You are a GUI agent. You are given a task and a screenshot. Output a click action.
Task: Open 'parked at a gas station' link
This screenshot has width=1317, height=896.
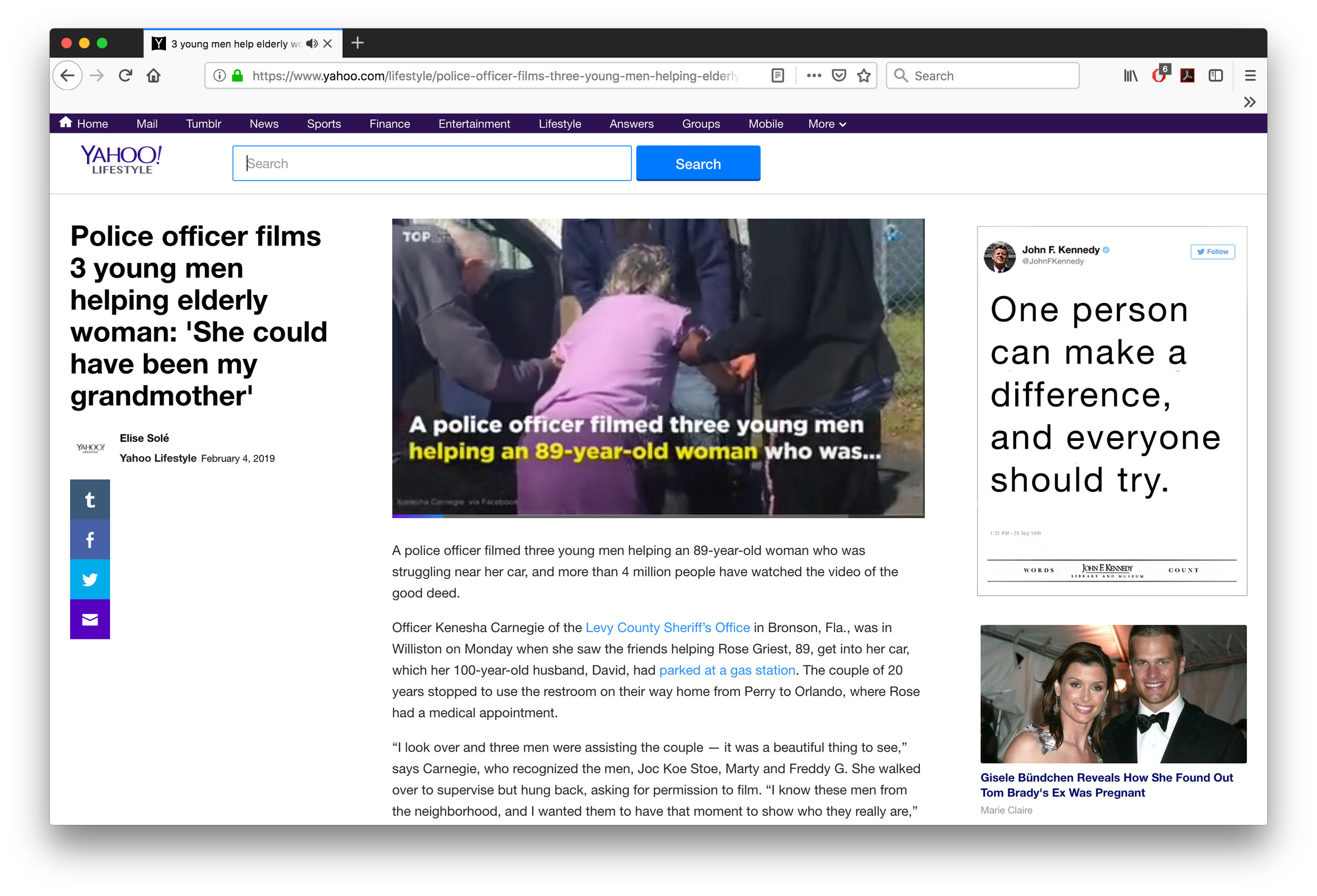point(727,670)
